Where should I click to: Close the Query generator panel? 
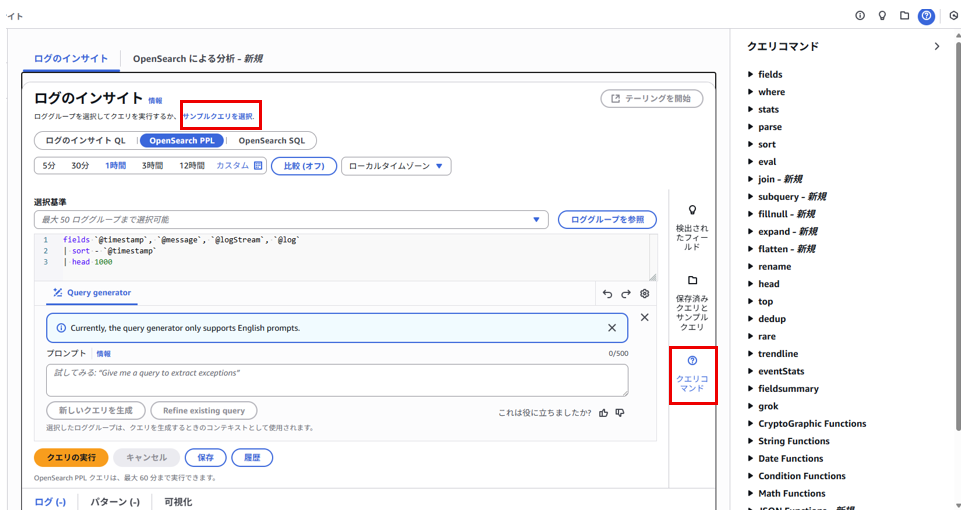pos(644,317)
